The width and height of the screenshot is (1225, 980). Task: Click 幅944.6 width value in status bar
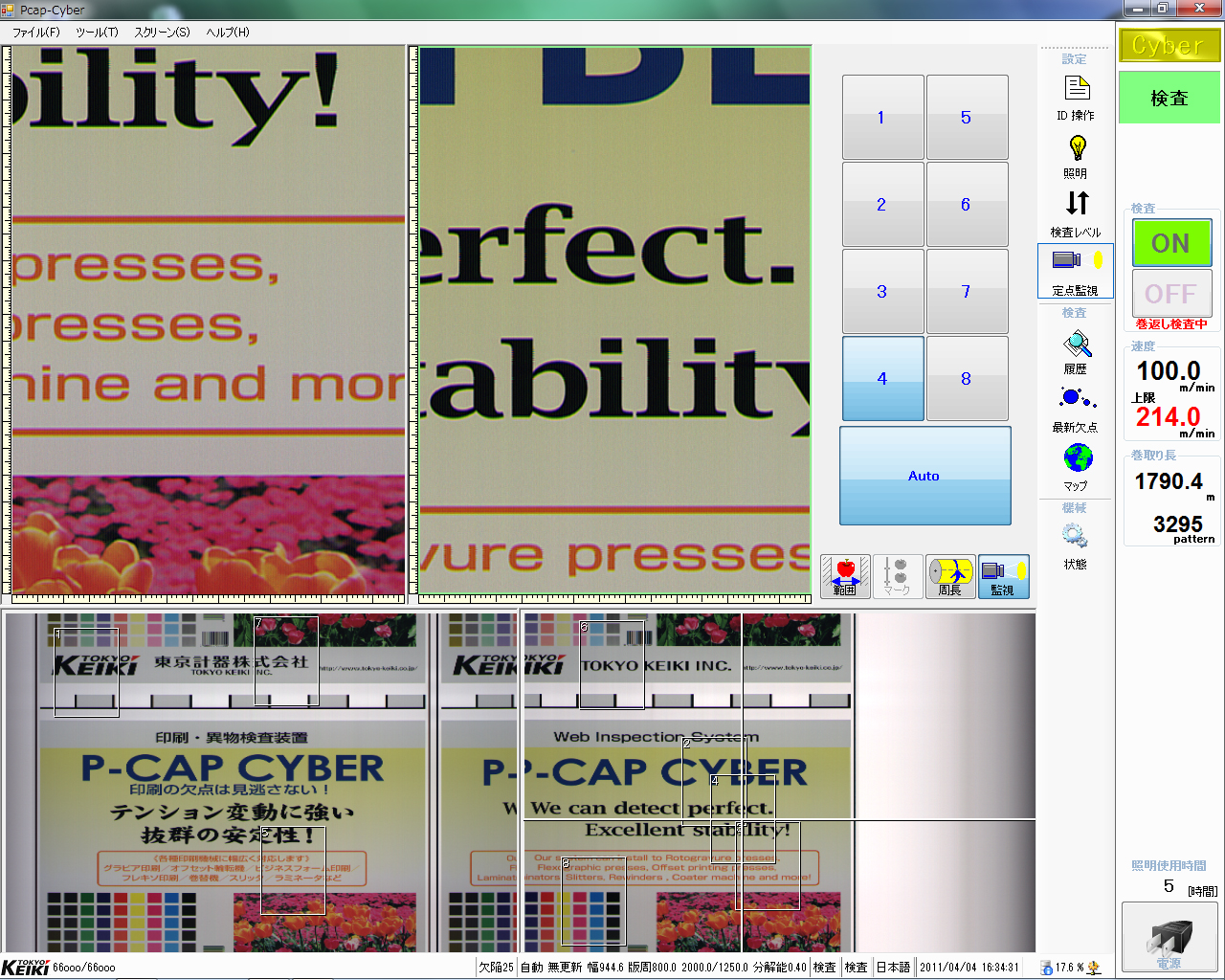coord(605,968)
